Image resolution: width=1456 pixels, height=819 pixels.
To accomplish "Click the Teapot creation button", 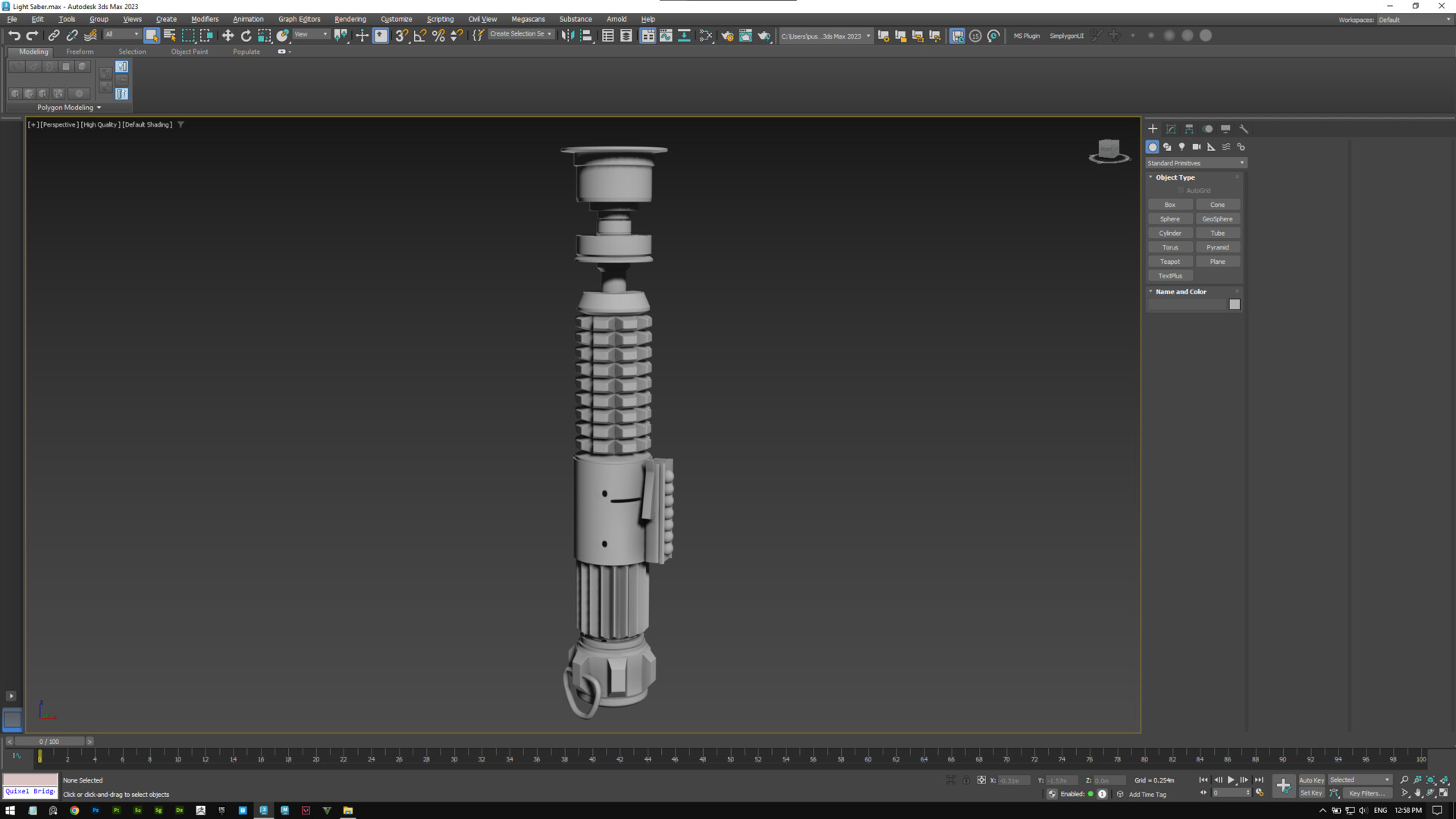I will [1169, 261].
